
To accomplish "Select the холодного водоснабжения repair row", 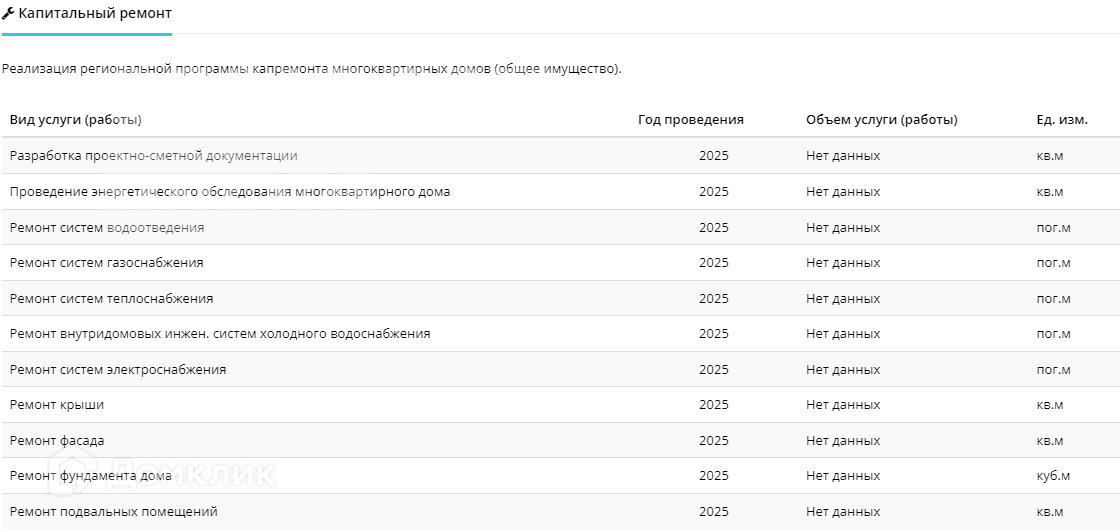I will click(x=220, y=334).
